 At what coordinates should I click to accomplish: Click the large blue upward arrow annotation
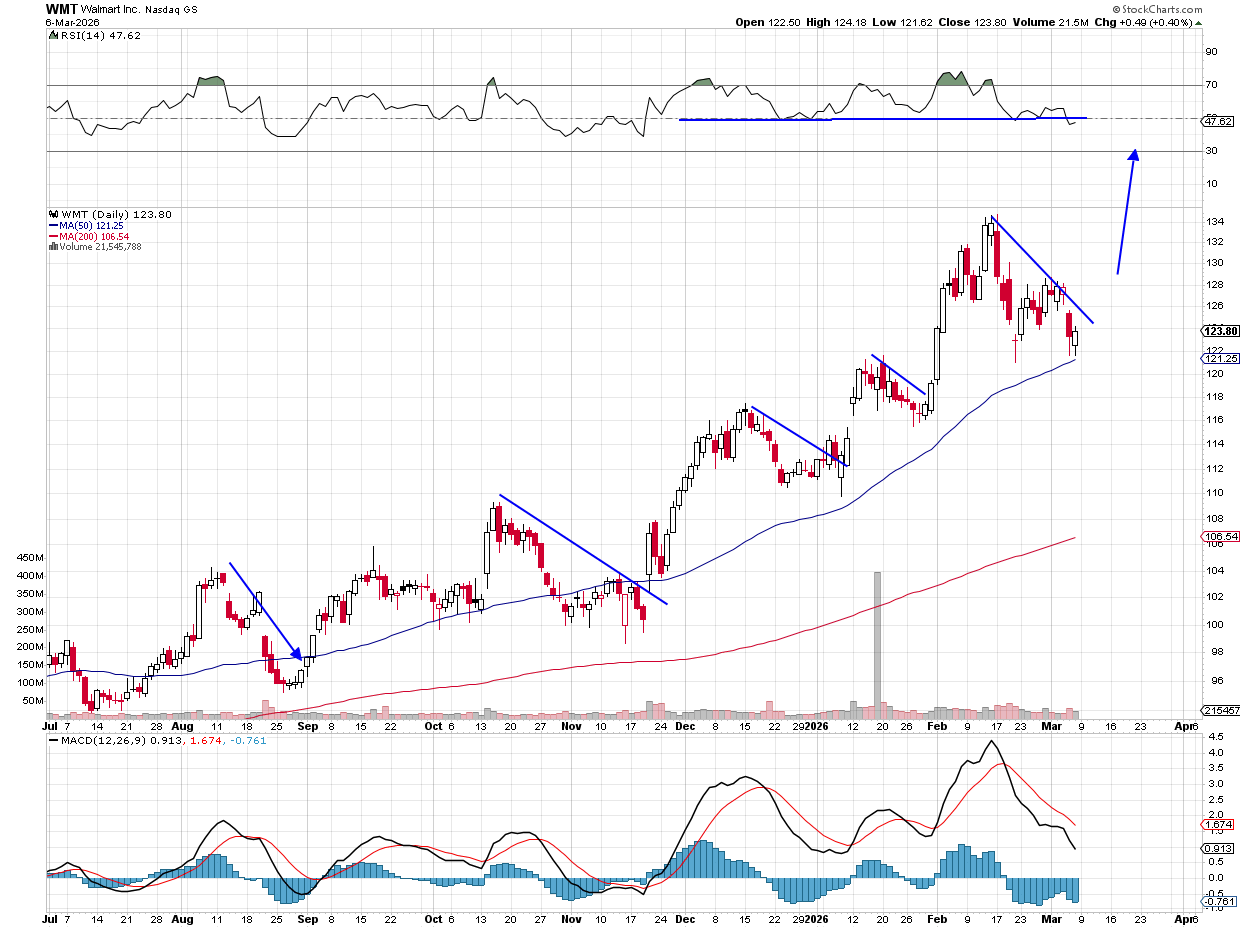click(x=1127, y=211)
